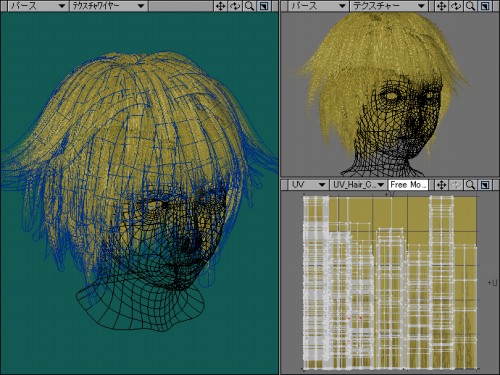Click the zoom magnifier of the UV viewport
The image size is (500, 375).
(470, 185)
